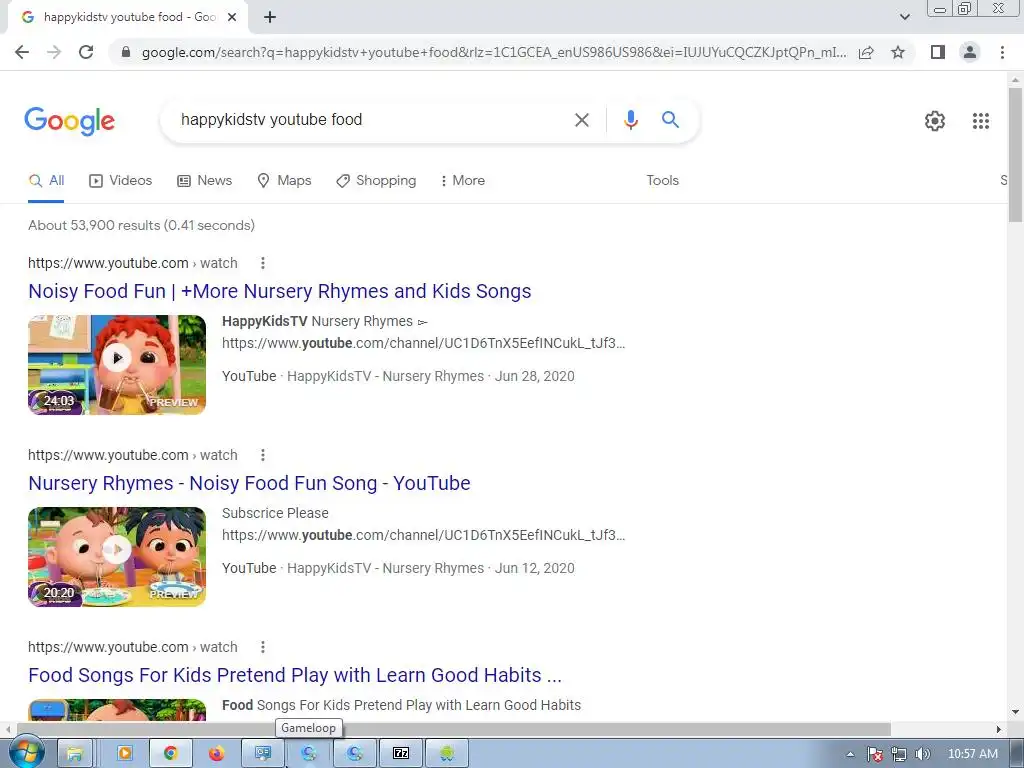Open the Action Center flag icon
The image size is (1024, 768).
[874, 754]
